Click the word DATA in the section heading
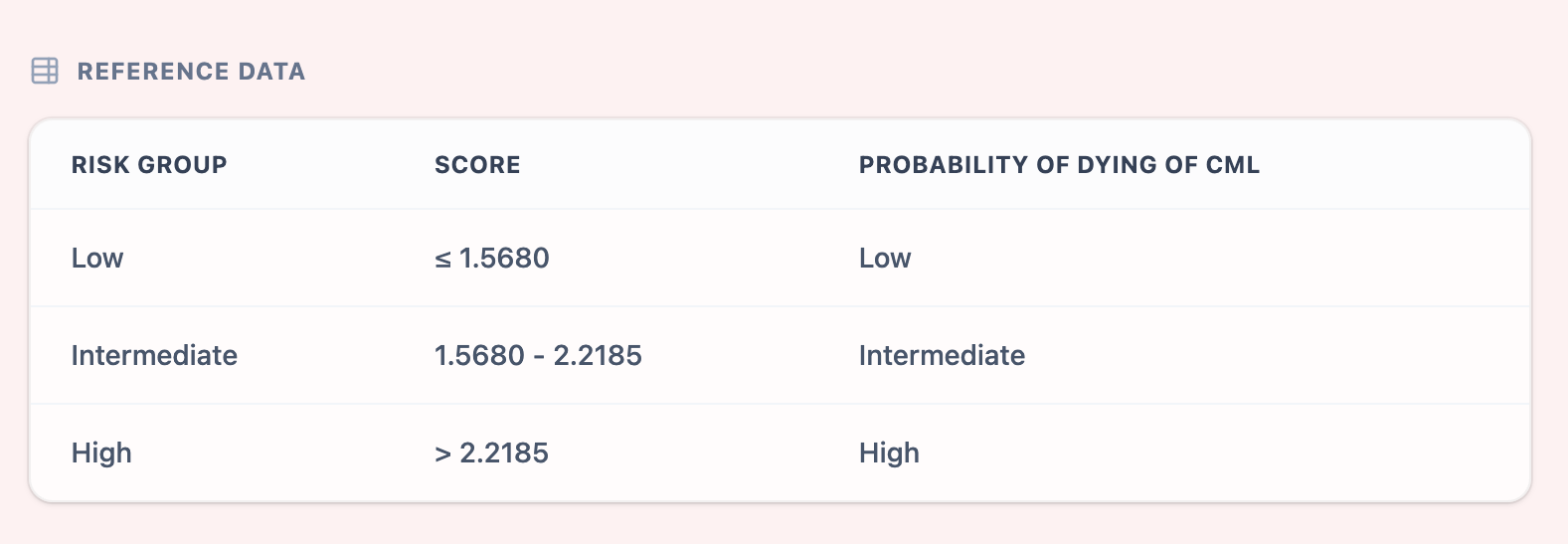Image resolution: width=1568 pixels, height=544 pixels. click(x=271, y=72)
